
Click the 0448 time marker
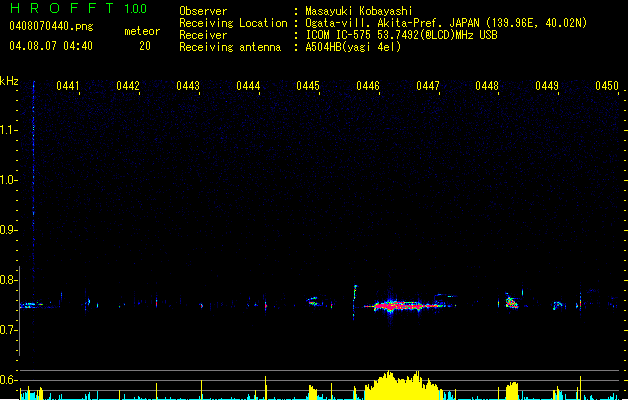pyautogui.click(x=487, y=85)
